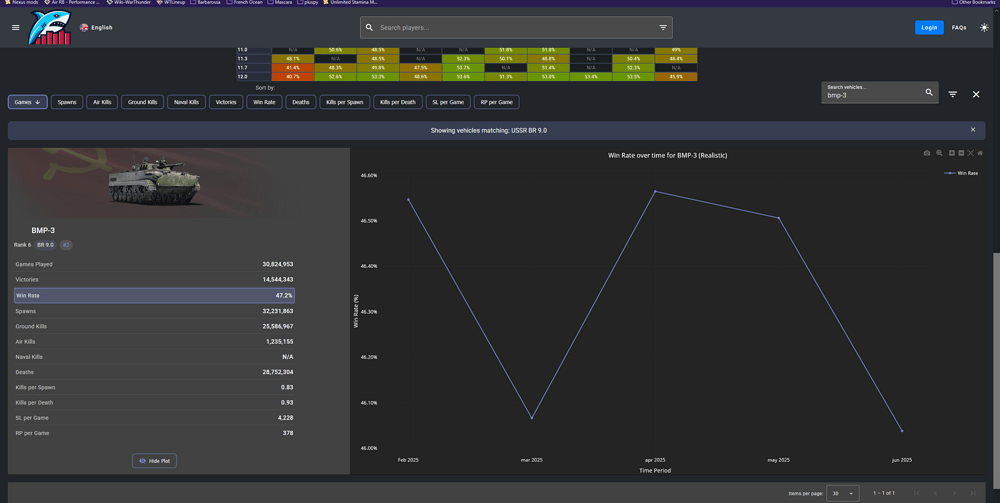Click the mar 2025 data point
Image resolution: width=1000 pixels, height=503 pixels.
(x=531, y=418)
